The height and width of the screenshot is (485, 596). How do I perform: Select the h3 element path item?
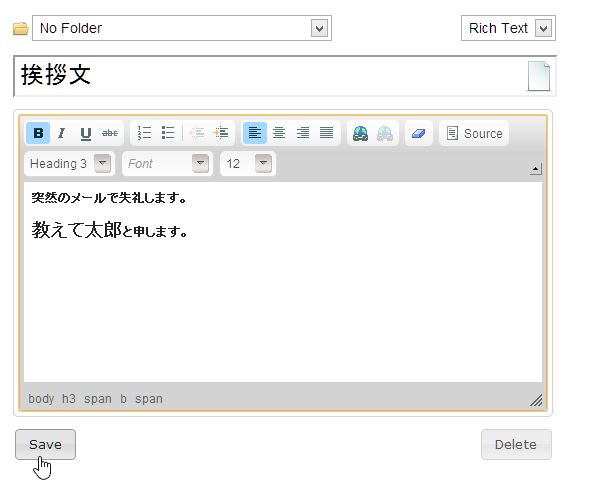tap(68, 399)
